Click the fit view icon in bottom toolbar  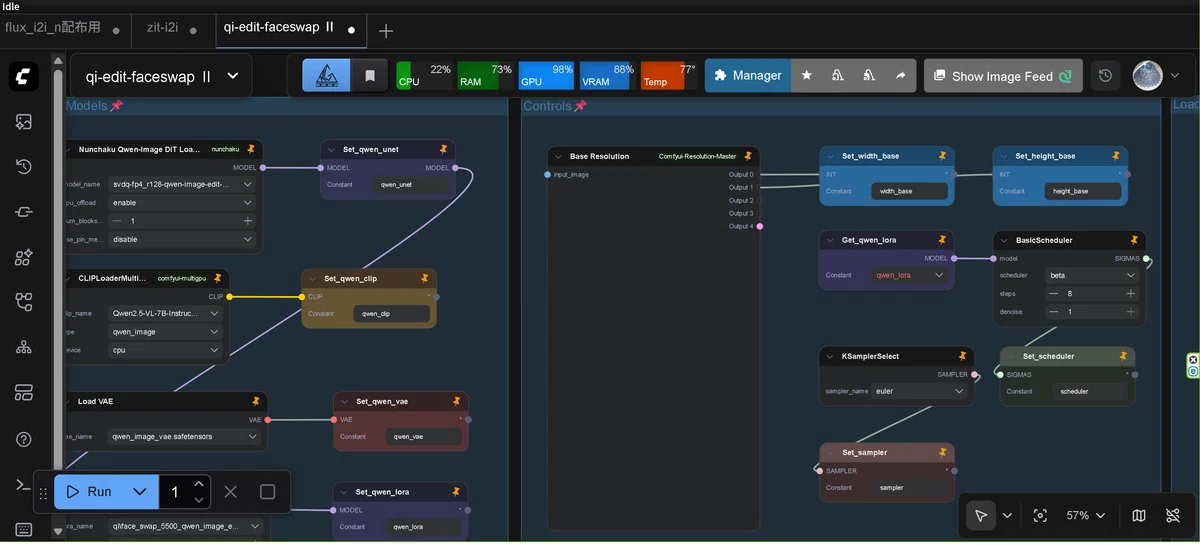coord(1040,515)
